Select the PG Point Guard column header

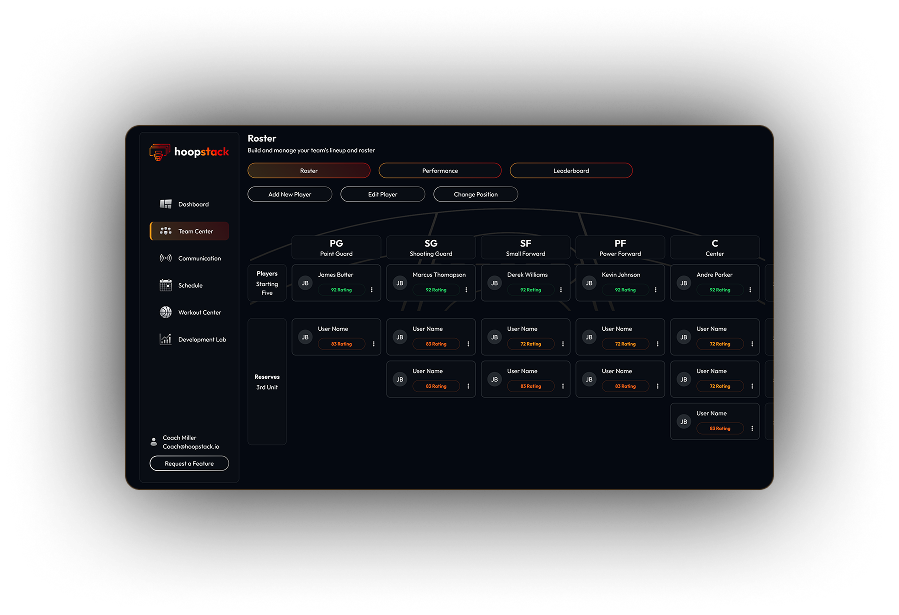(x=336, y=247)
